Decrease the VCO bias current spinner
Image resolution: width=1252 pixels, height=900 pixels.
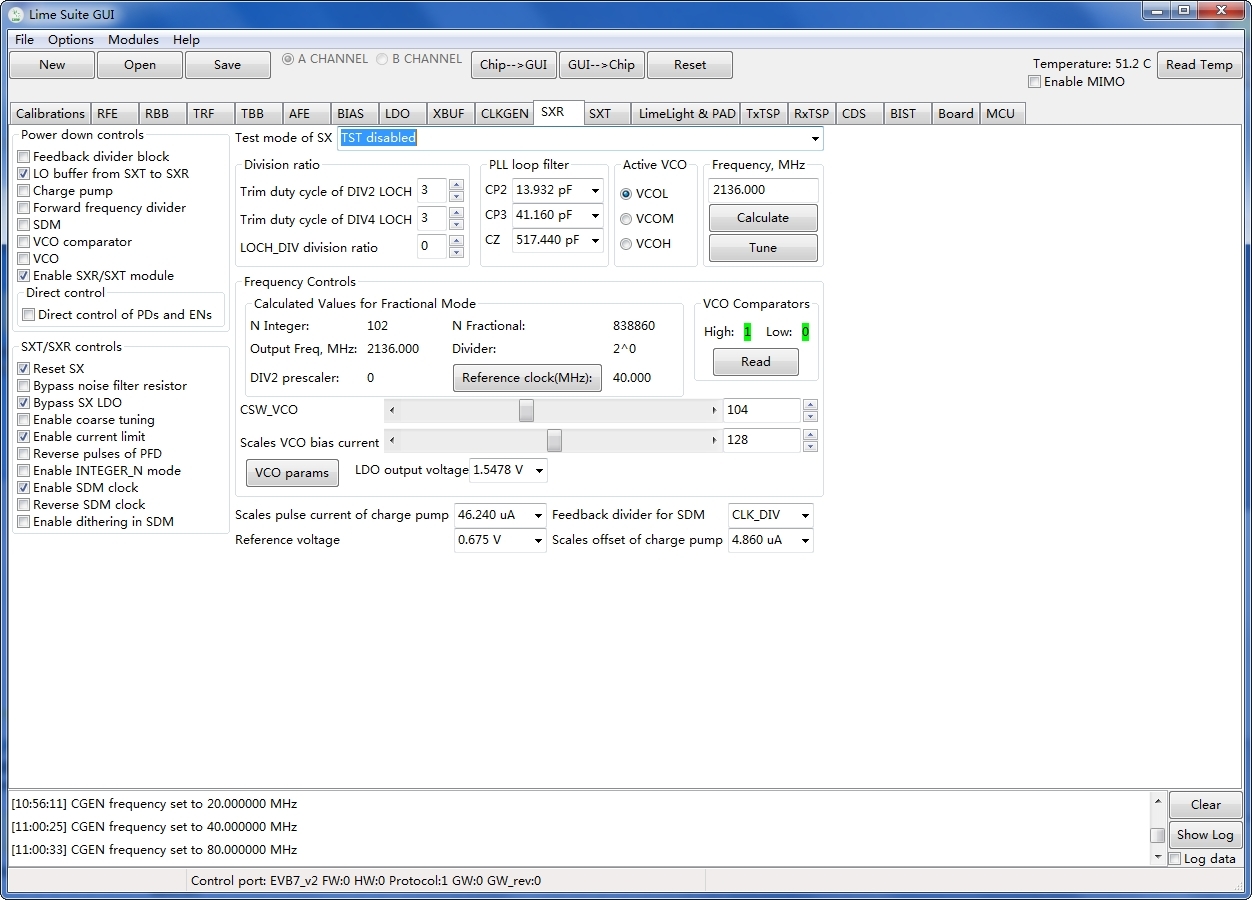(810, 446)
